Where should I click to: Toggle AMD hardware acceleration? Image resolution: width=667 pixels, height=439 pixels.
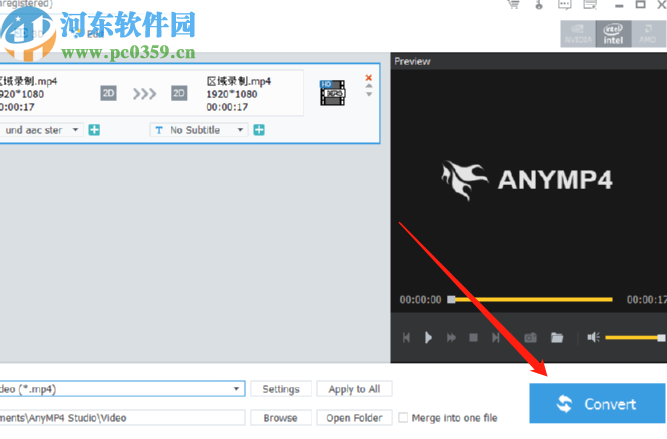648,34
